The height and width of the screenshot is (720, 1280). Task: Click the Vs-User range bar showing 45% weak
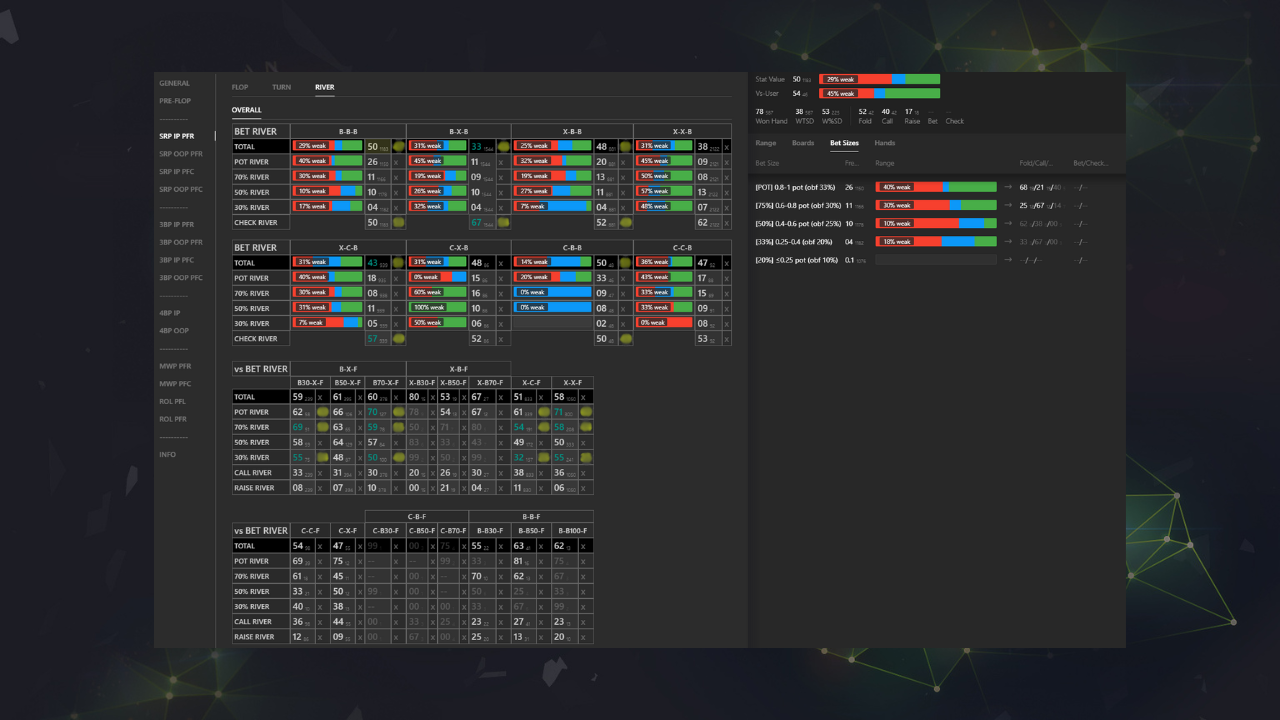coord(879,93)
